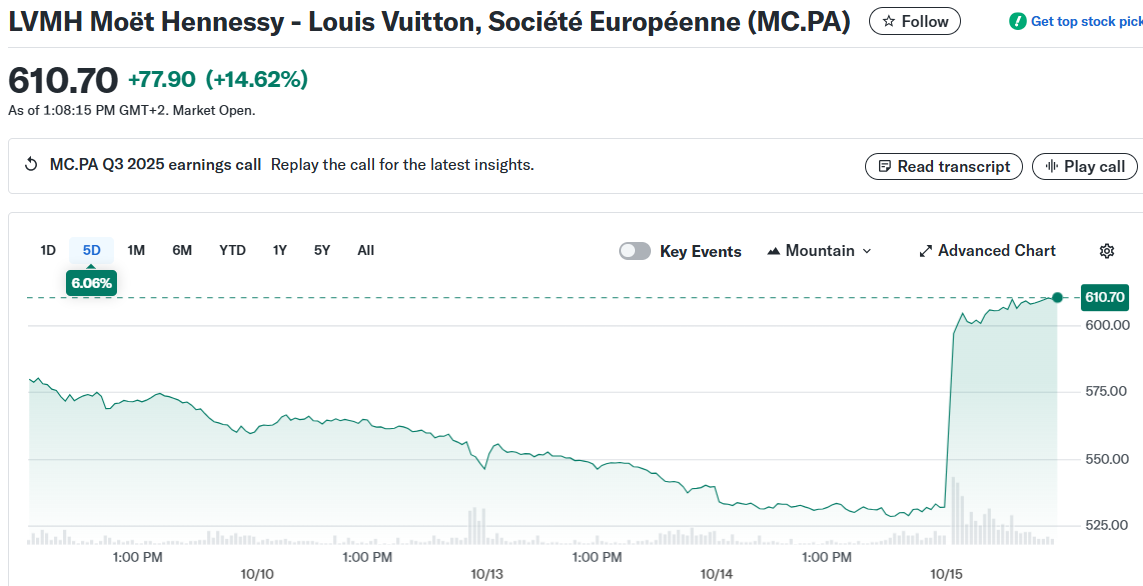Toggle the Key Events switch
The image size is (1143, 586).
pos(635,251)
